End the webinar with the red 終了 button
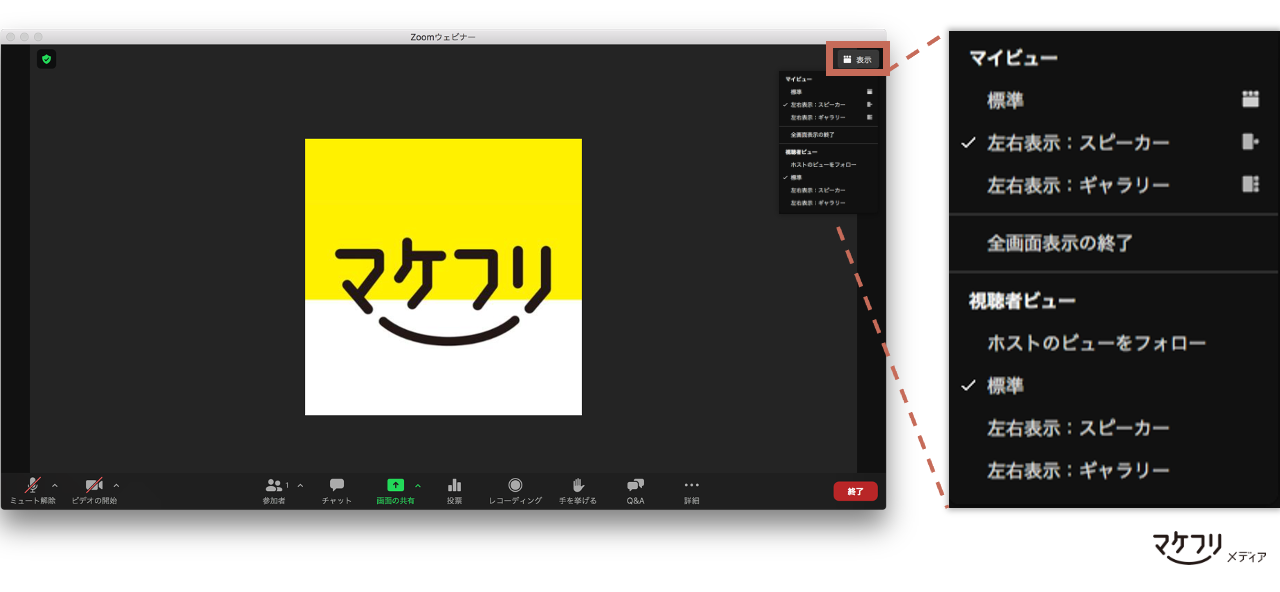This screenshot has width=1280, height=592. pyautogui.click(x=855, y=491)
